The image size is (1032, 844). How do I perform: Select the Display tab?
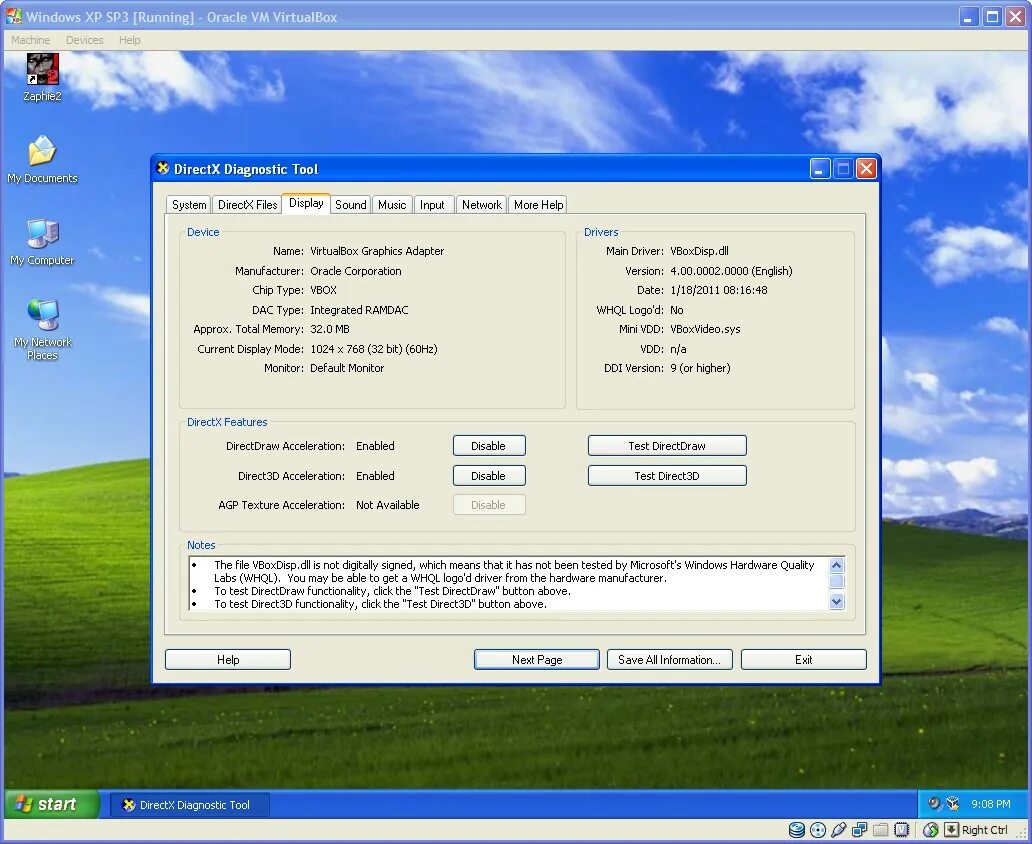point(306,203)
